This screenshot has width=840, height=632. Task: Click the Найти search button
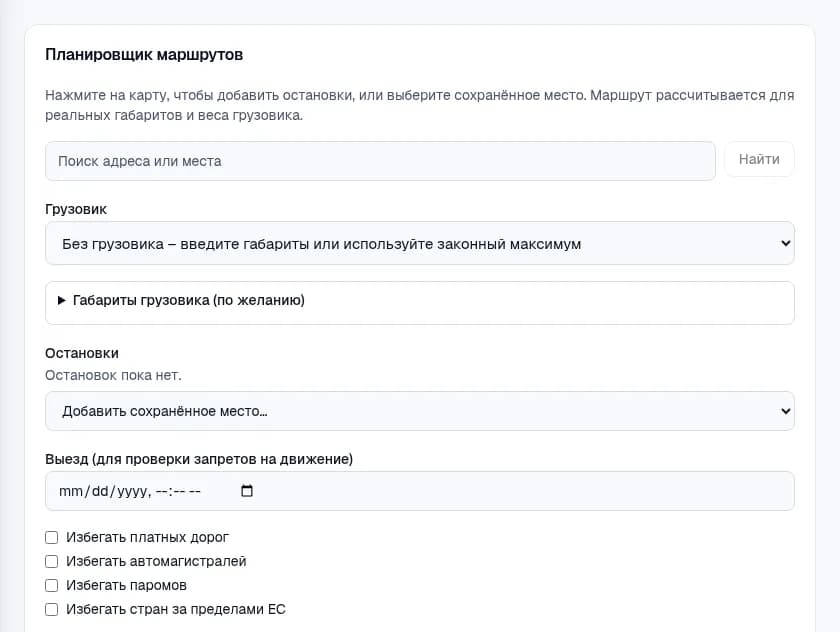759,159
